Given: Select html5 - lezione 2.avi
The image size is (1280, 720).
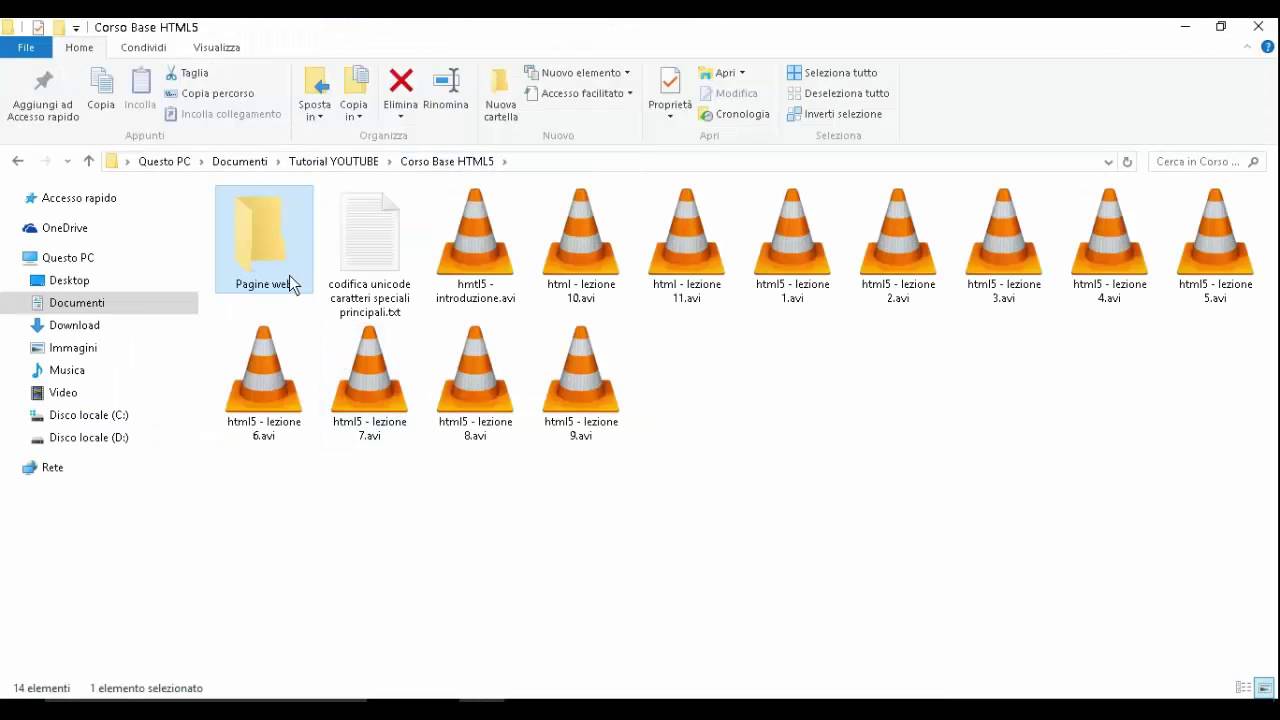Looking at the screenshot, I should click(898, 246).
